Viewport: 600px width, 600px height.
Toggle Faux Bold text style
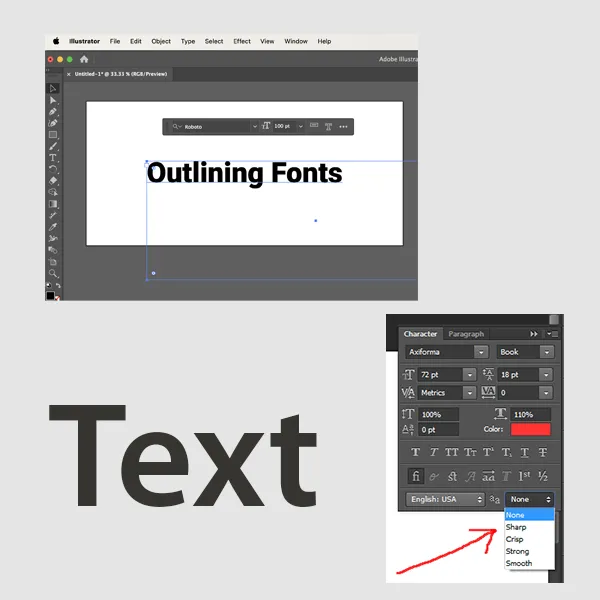coord(409,453)
